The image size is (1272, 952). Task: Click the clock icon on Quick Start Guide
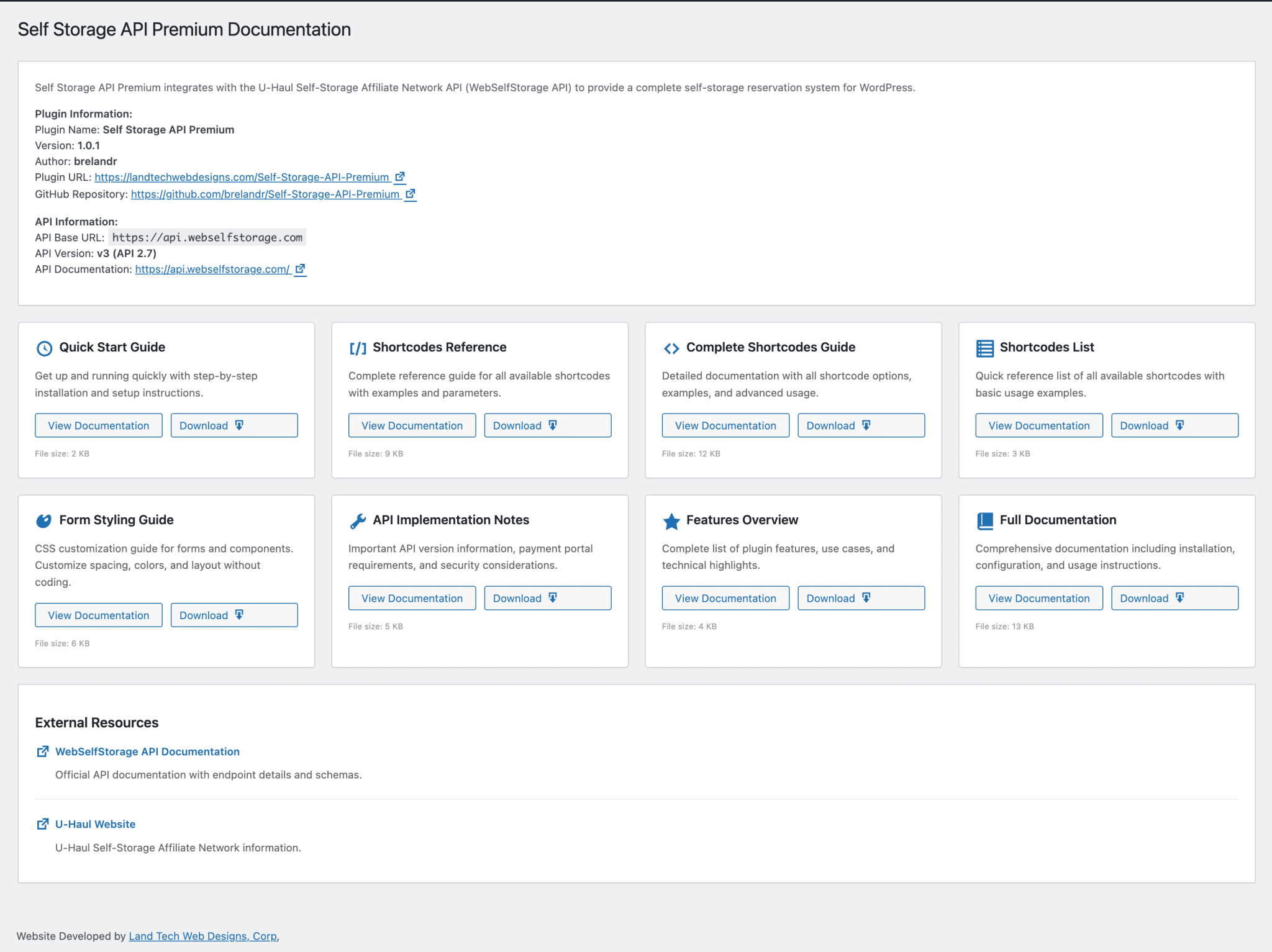pyautogui.click(x=43, y=348)
